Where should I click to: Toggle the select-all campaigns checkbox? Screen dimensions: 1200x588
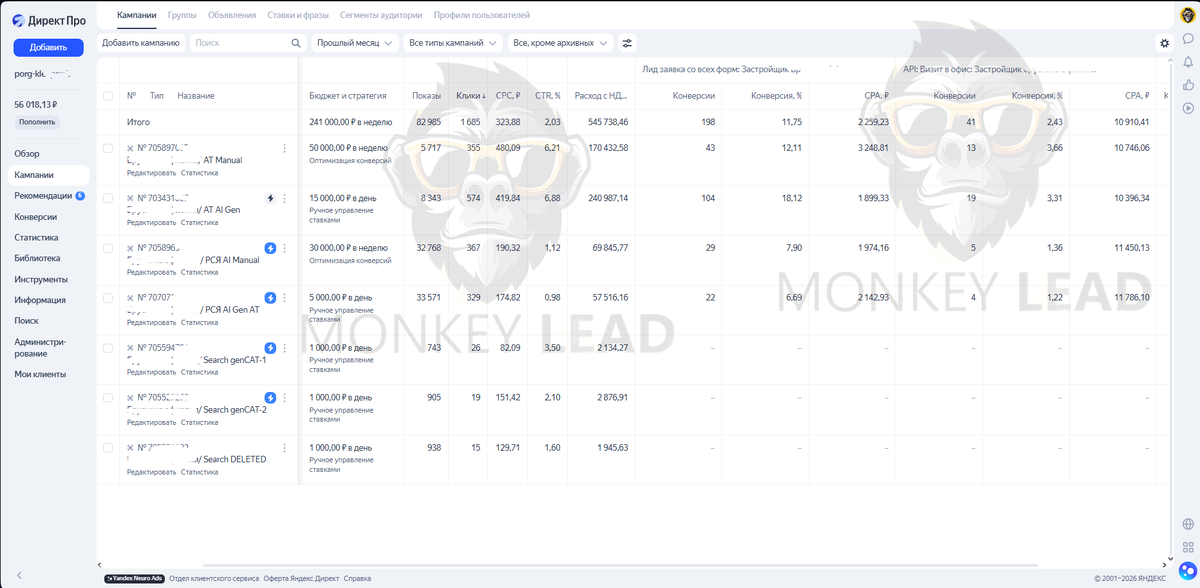tap(108, 96)
